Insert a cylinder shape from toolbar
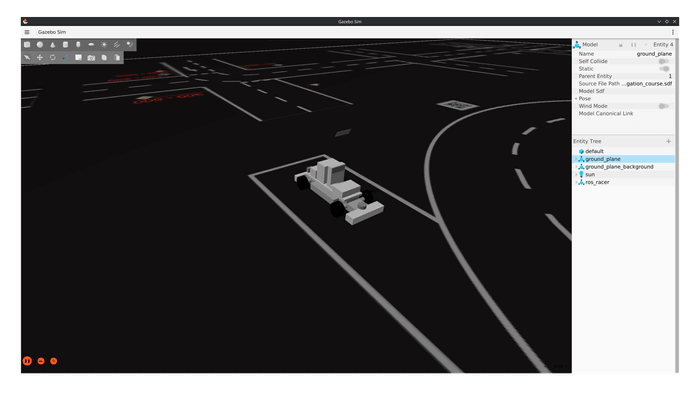The height and width of the screenshot is (398, 700). click(65, 45)
